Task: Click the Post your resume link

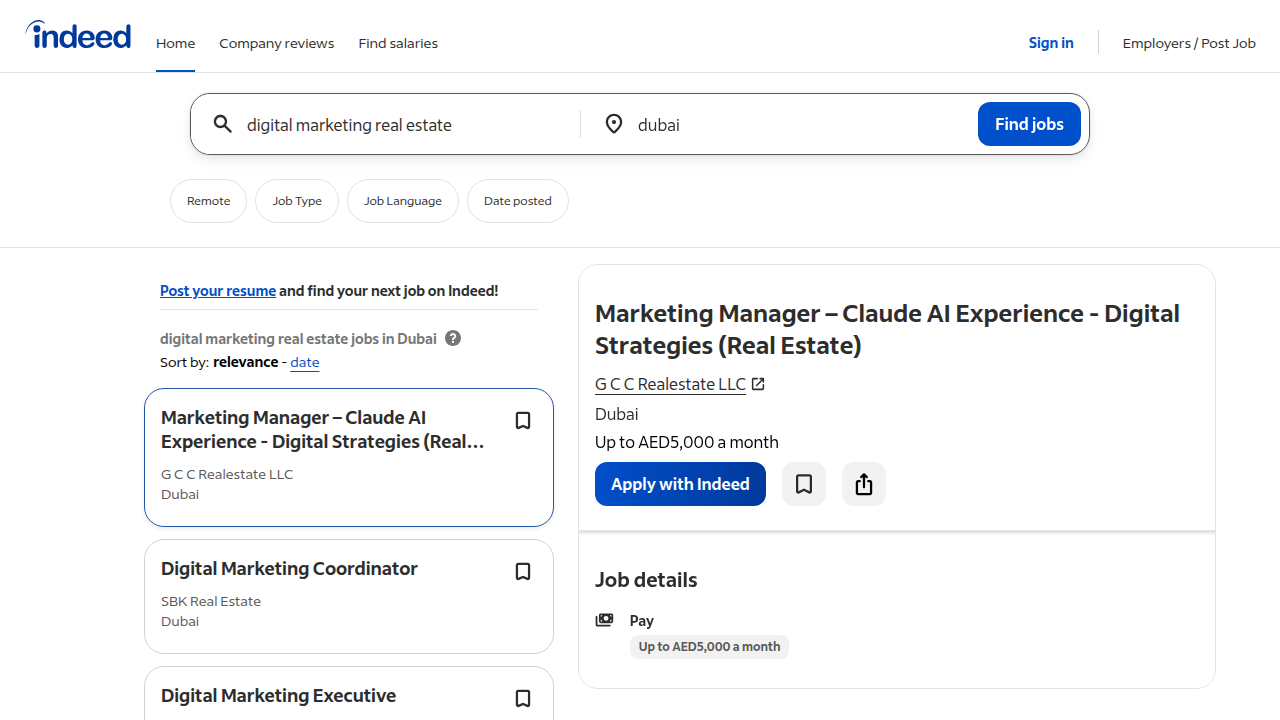Action: click(x=218, y=291)
